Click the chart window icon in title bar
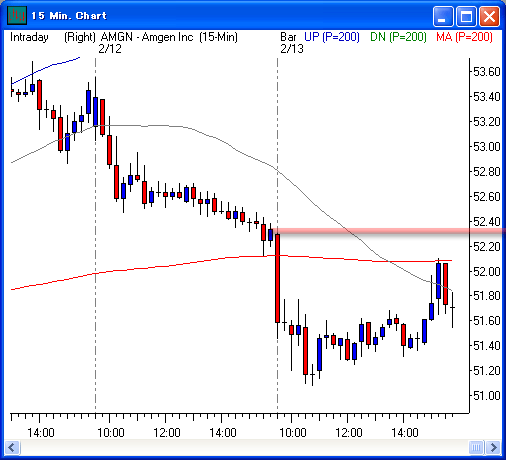Screen dimensions: 506x460 [16, 16]
